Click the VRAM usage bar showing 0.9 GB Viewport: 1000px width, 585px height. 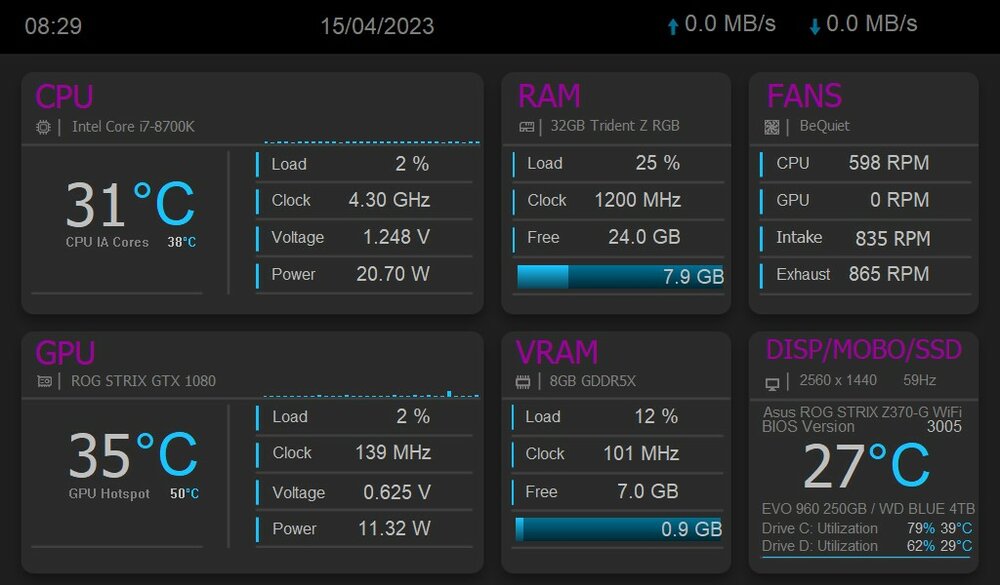(620, 529)
